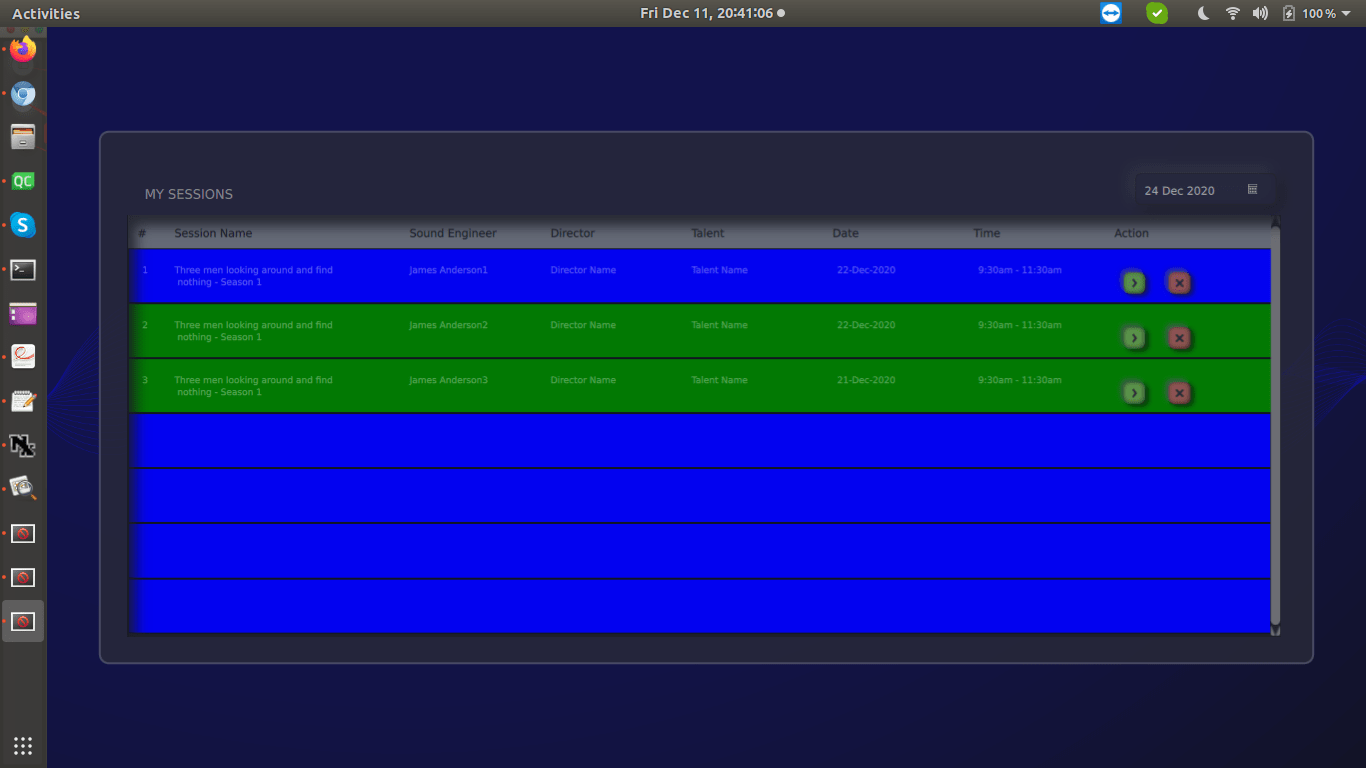Click the volume speaker icon in the tray
The width and height of the screenshot is (1366, 768).
[x=1260, y=13]
